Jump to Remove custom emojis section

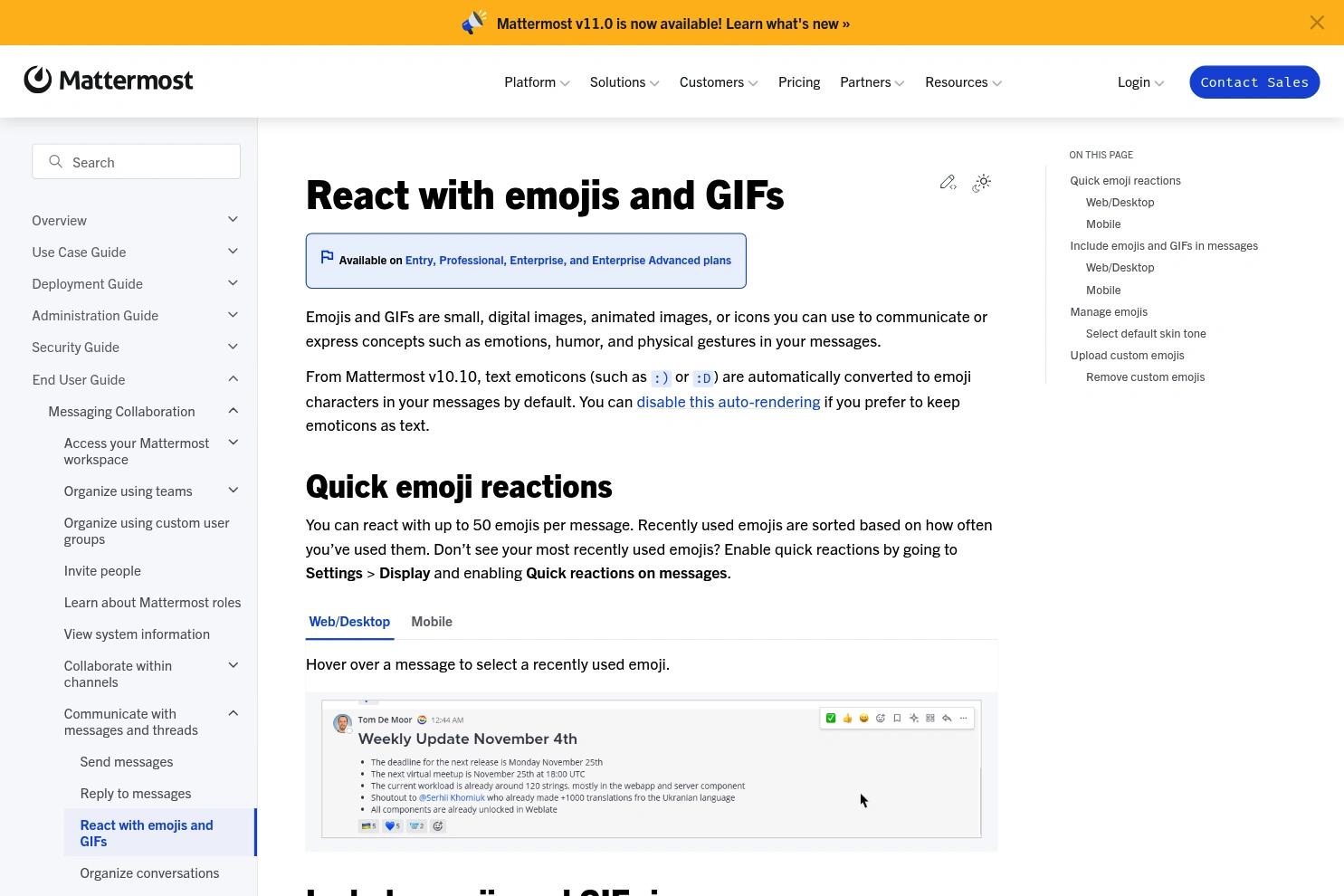tap(1145, 377)
